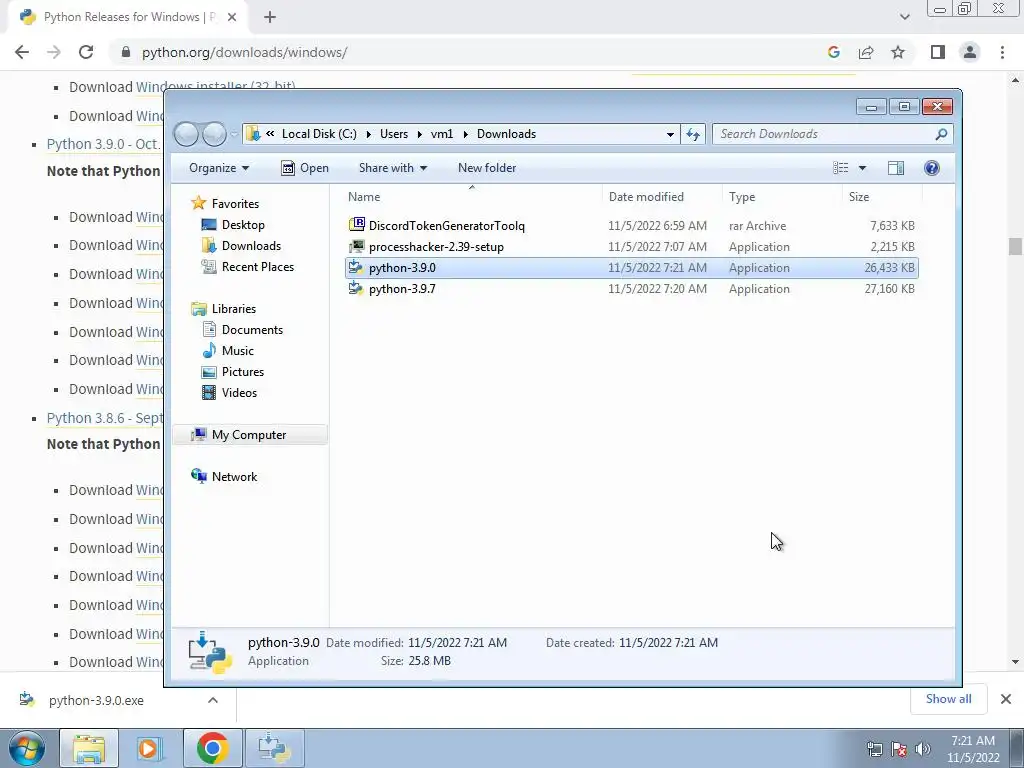1024x768 pixels.
Task: Open the Pictures library
Action: click(242, 371)
